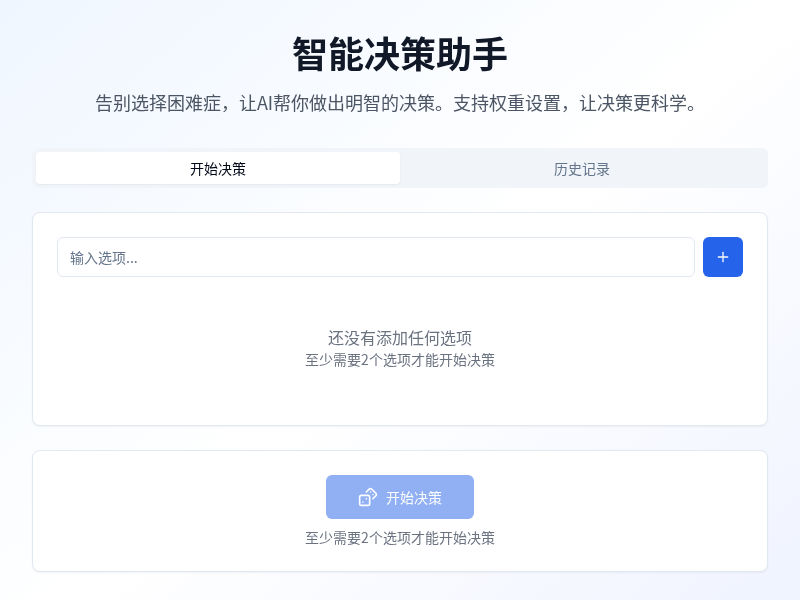Click the 智能决策助手 heading
Screen dimensions: 800x600
point(400,54)
